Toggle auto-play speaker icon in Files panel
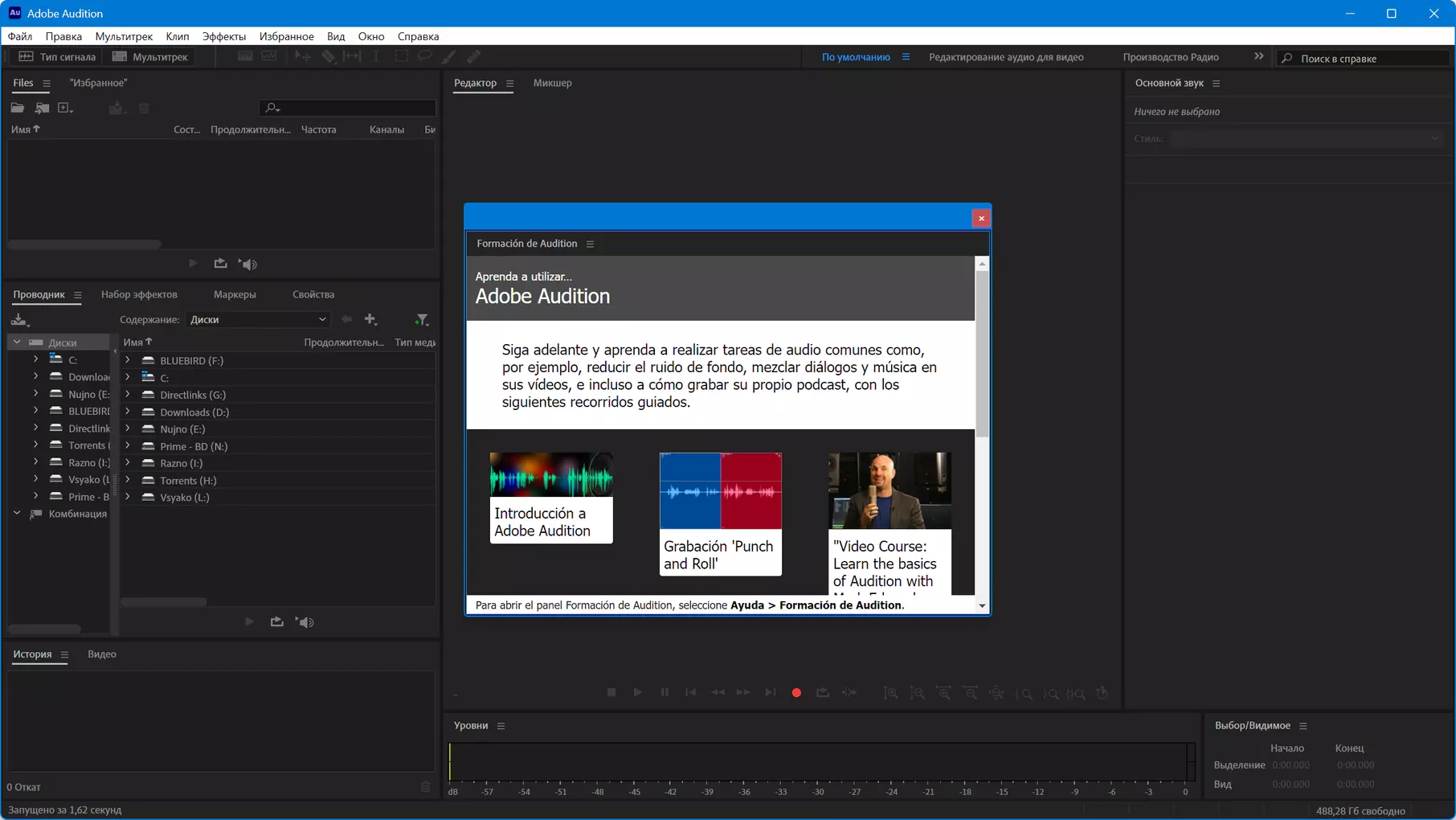Screen dimensions: 1456x820 point(248,264)
